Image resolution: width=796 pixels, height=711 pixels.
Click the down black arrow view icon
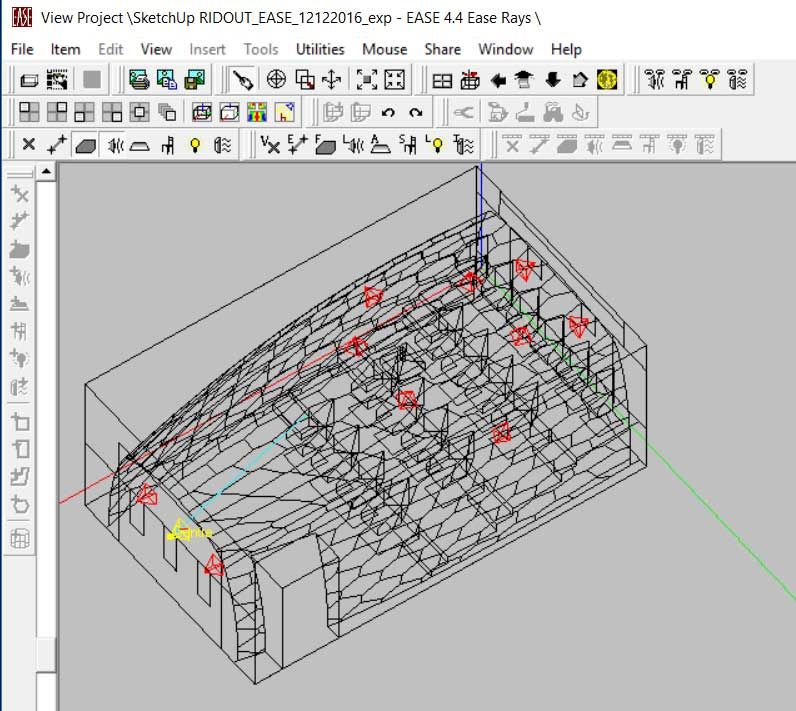[x=553, y=80]
